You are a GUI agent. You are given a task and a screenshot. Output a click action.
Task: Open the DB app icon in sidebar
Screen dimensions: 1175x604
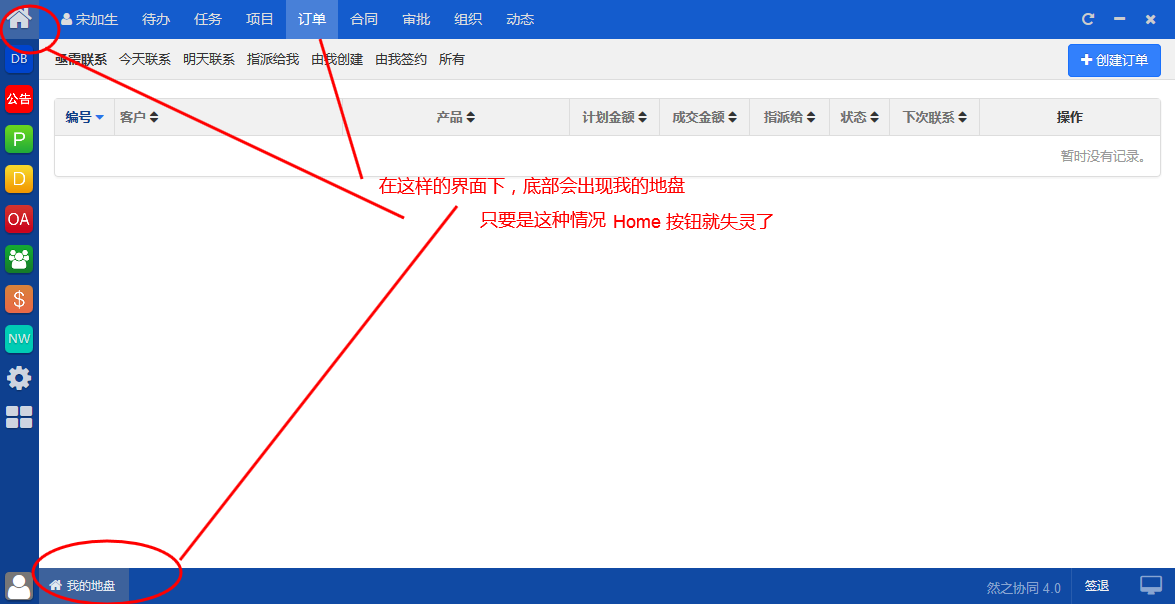[19, 59]
